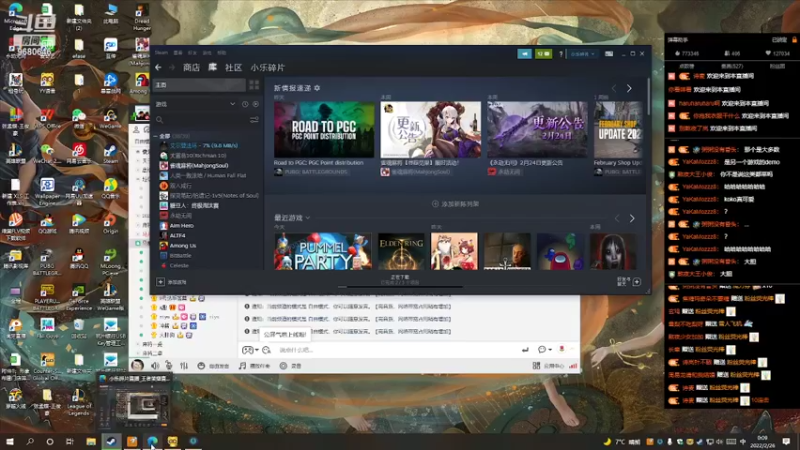Viewport: 800px width, 450px height.
Task: Open the app center grid icon
Action: point(536,366)
